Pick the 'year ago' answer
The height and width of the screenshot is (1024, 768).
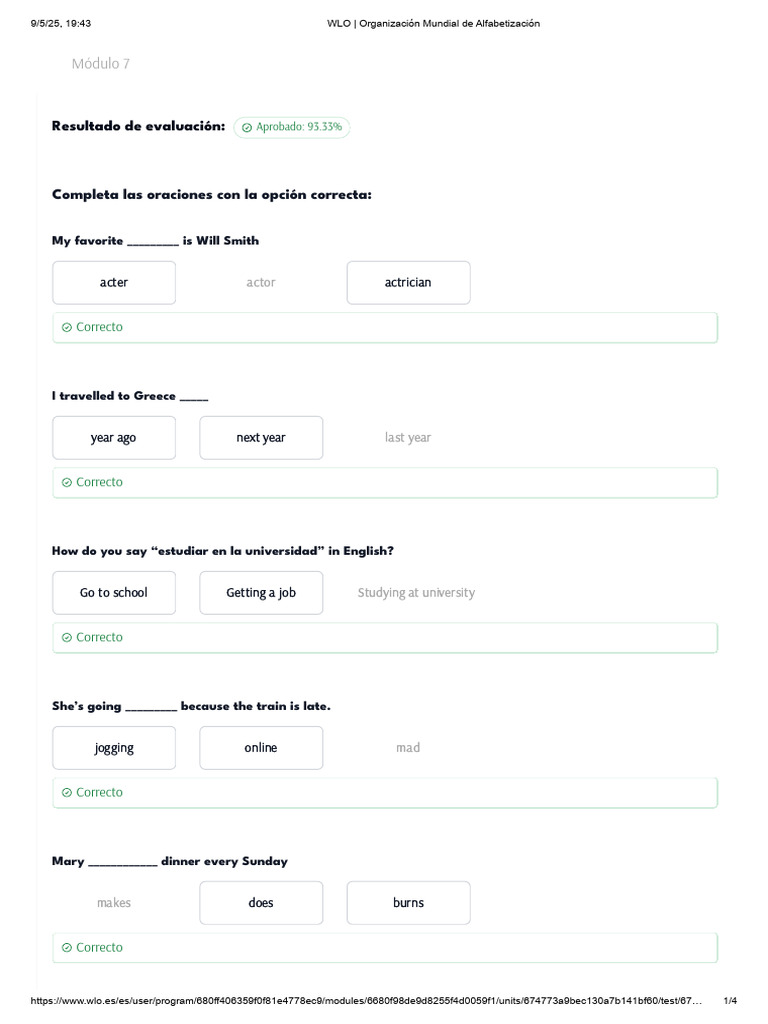[114, 438]
